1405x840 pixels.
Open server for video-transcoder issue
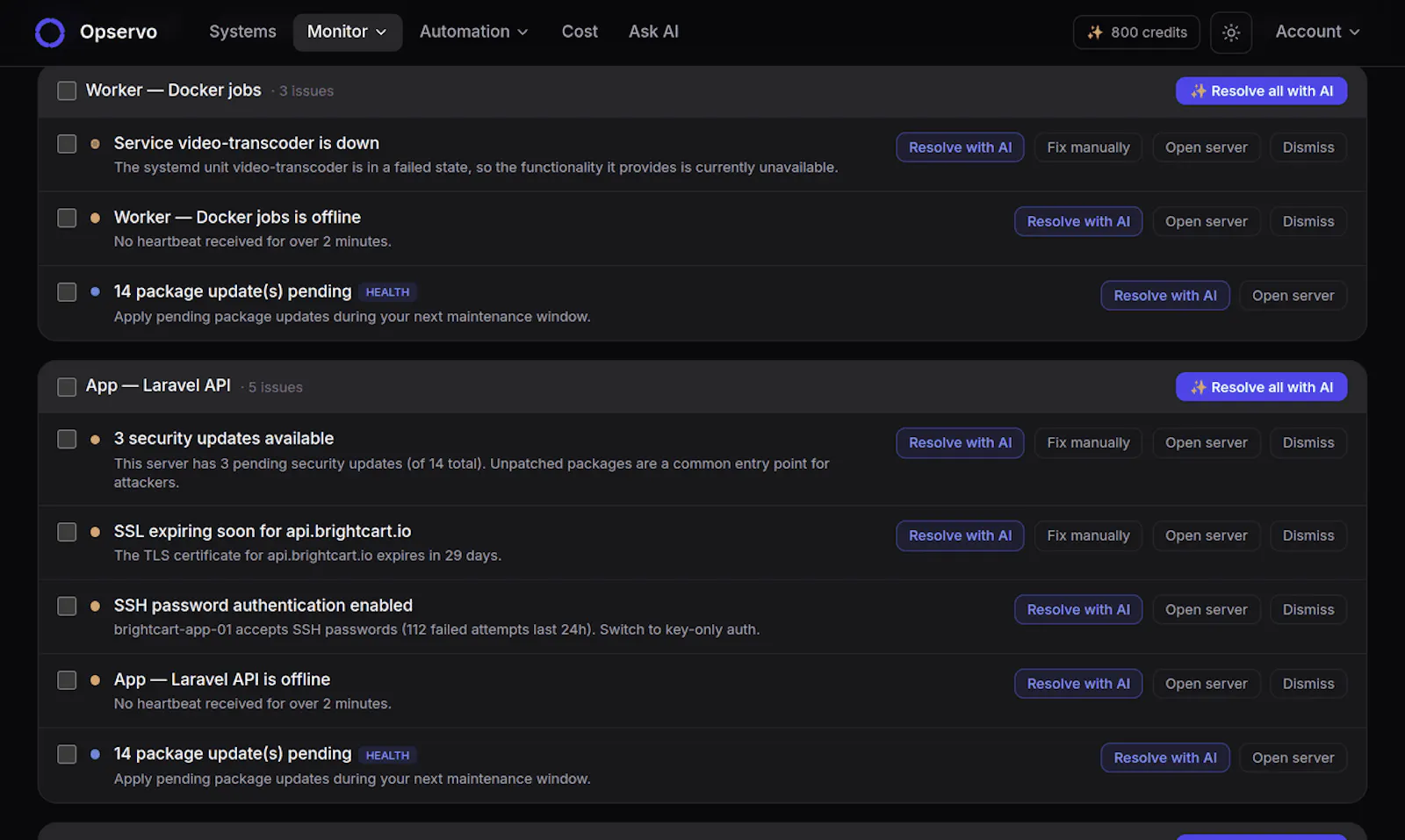1206,147
